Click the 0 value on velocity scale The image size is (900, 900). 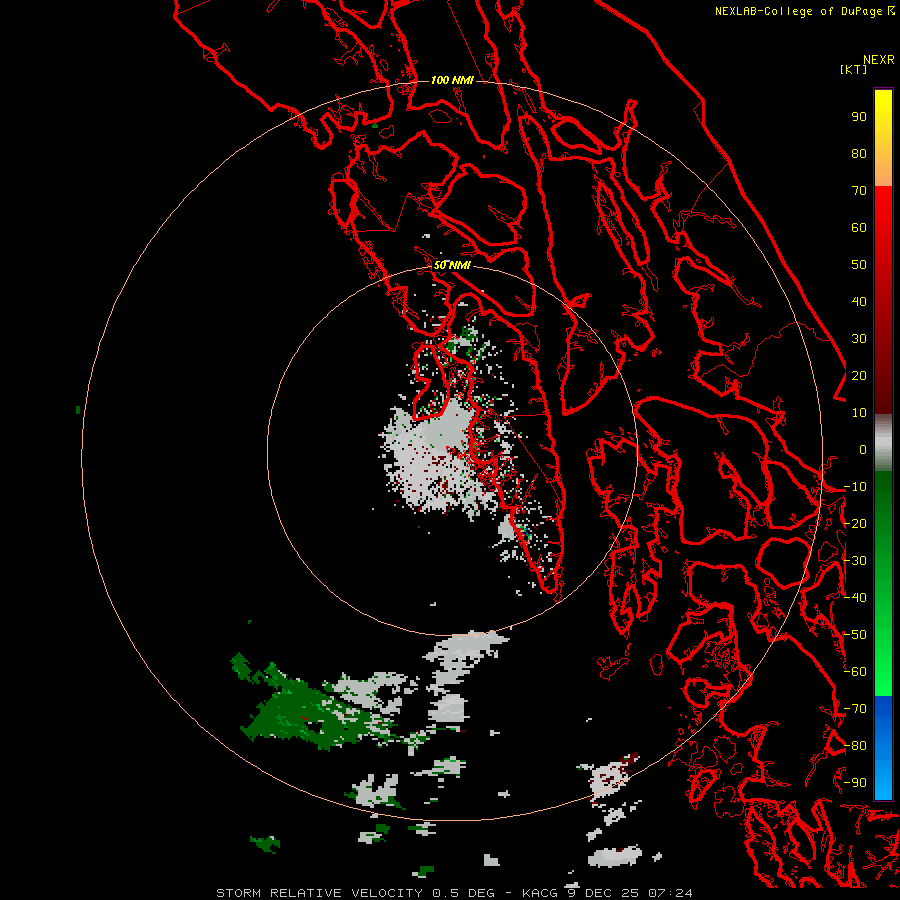(x=863, y=449)
